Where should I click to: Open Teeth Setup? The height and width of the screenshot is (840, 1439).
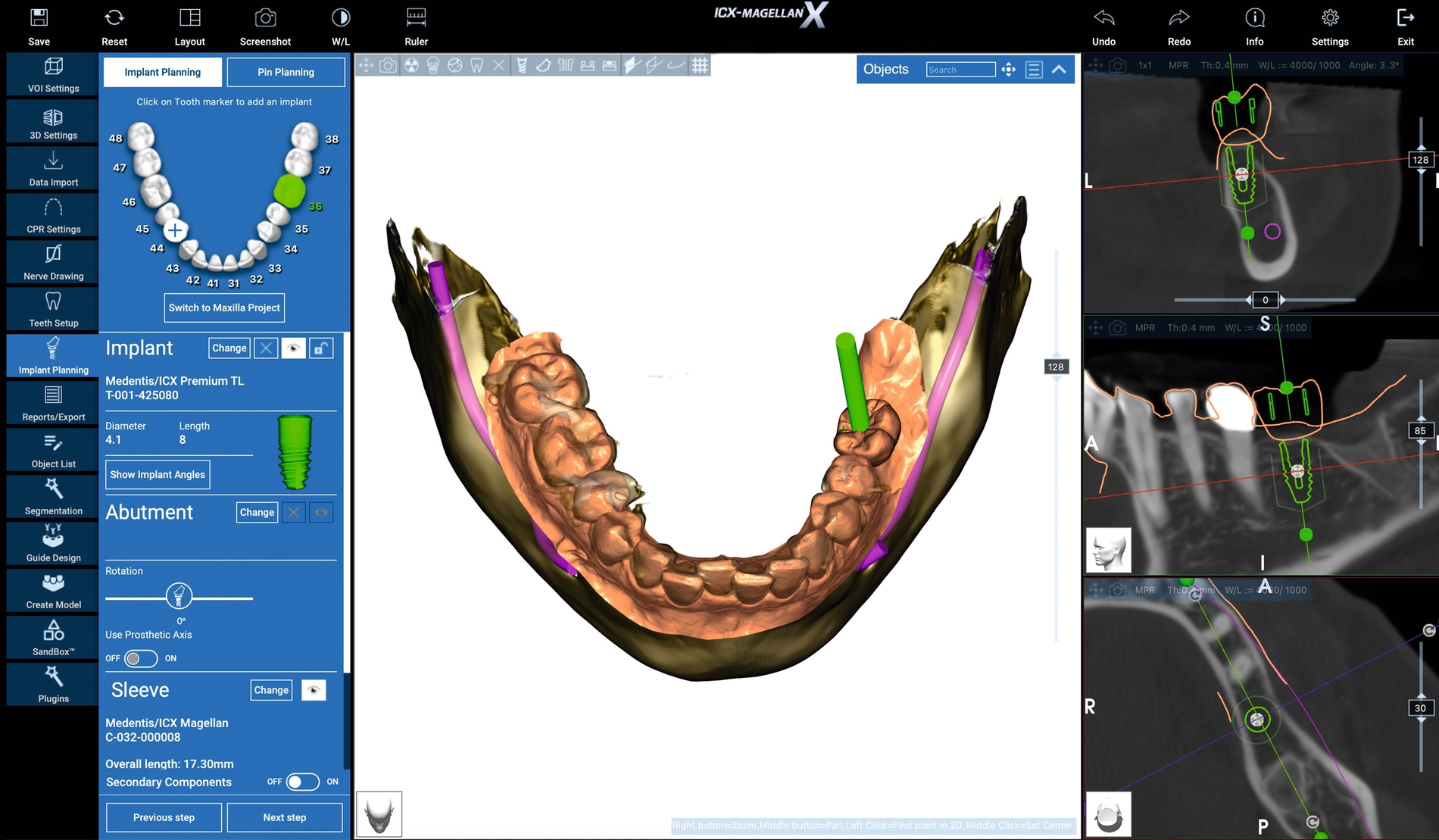53,311
